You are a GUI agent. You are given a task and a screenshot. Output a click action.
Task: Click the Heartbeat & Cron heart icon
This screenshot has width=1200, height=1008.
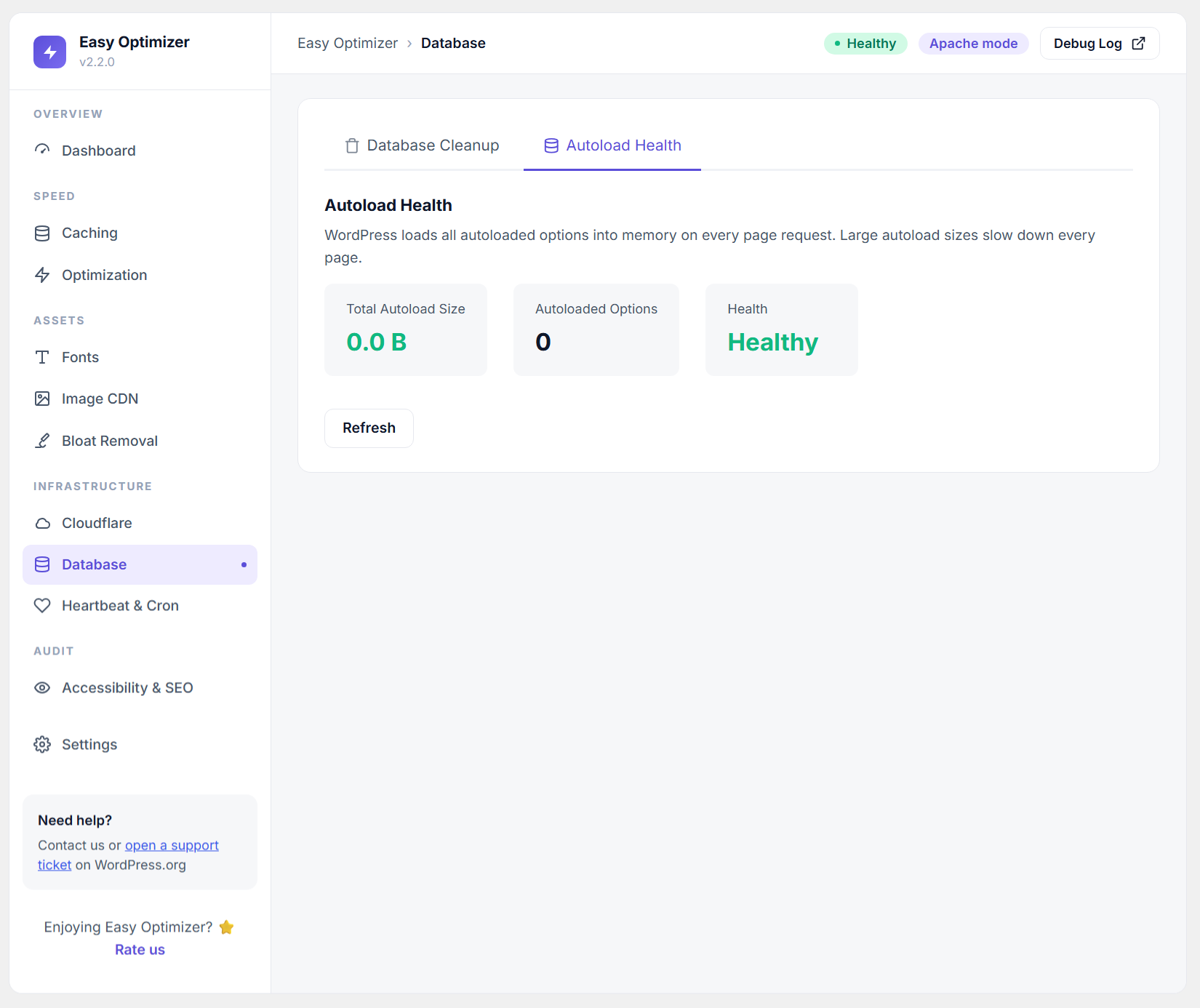coord(42,606)
